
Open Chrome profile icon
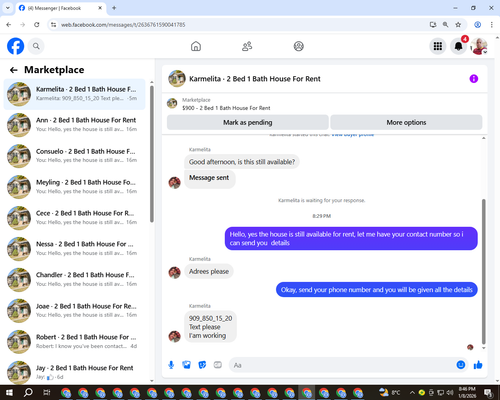[478, 25]
